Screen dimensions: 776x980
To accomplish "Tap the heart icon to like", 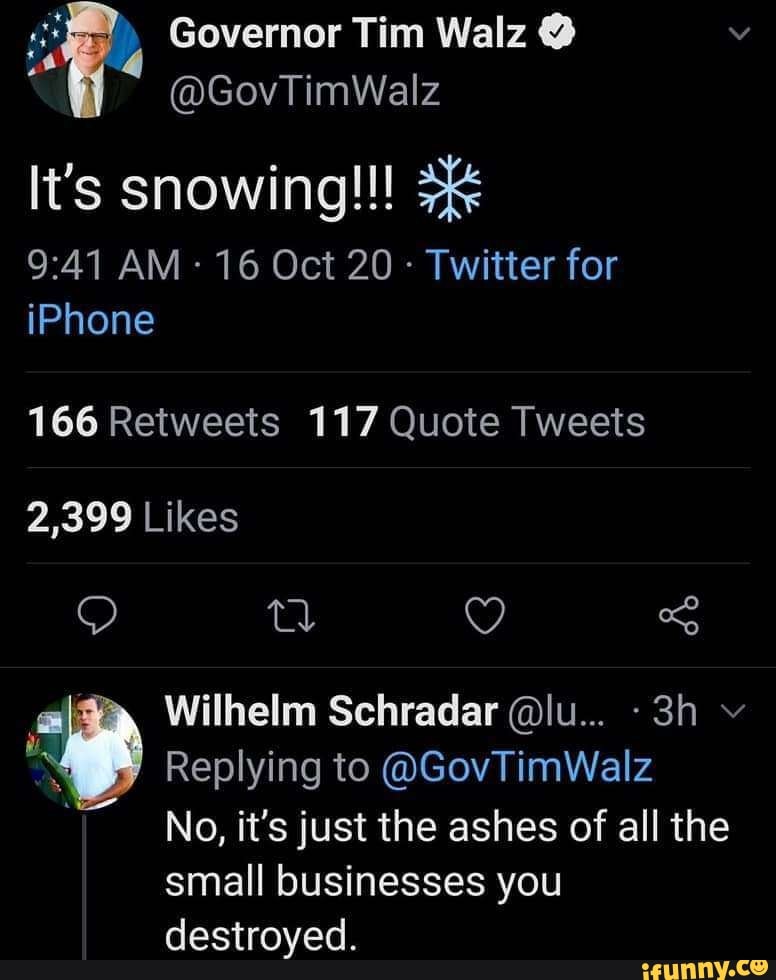I will click(484, 617).
